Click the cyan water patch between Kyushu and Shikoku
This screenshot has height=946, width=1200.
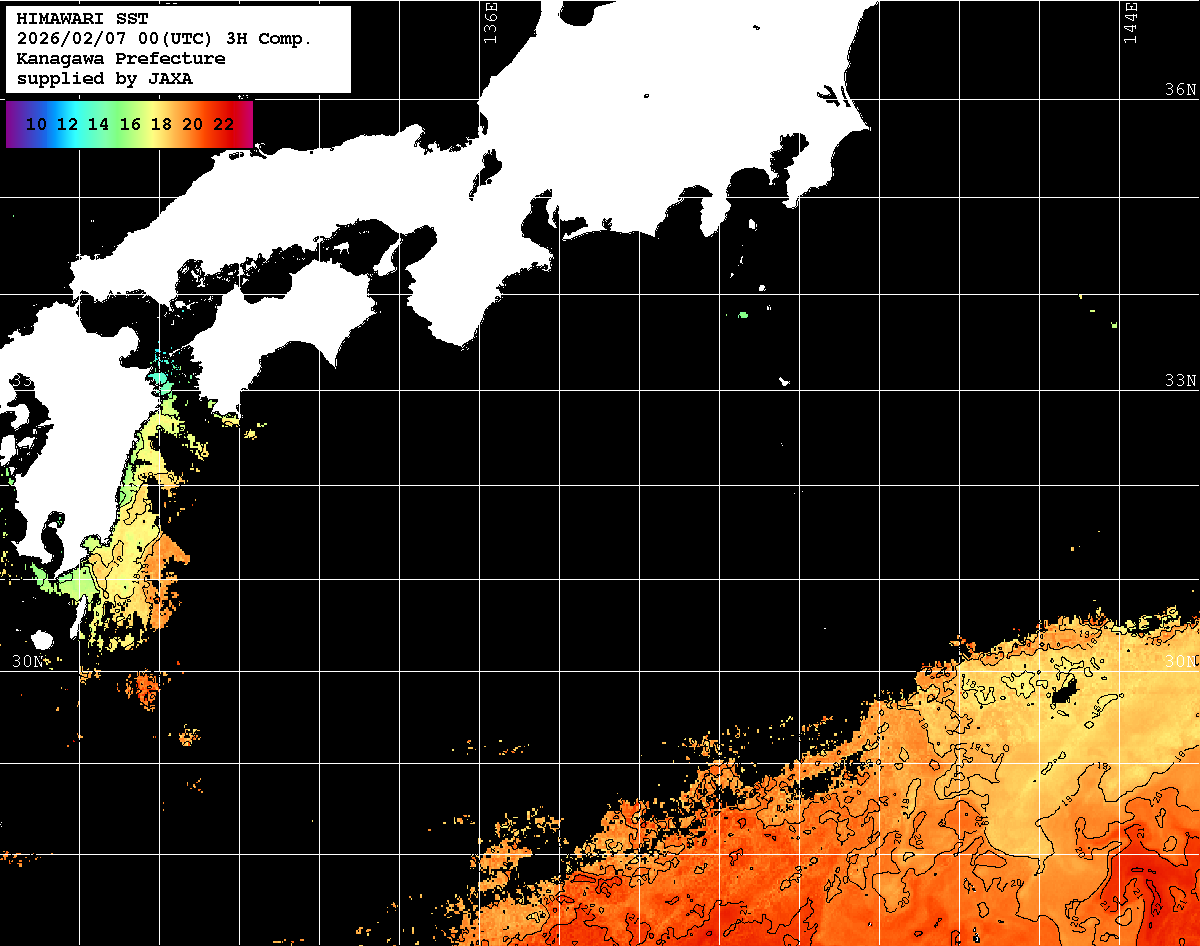click(x=158, y=379)
